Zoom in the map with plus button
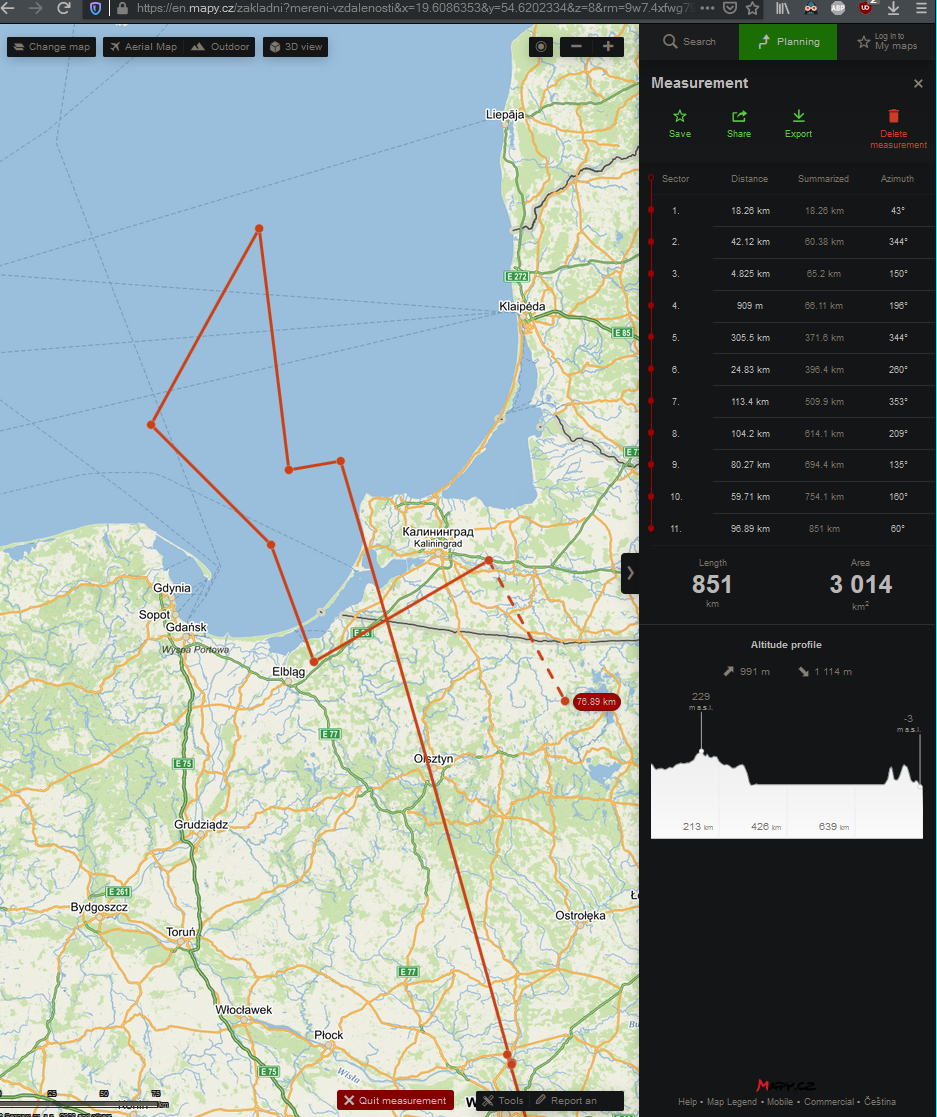937x1117 pixels. [608, 47]
